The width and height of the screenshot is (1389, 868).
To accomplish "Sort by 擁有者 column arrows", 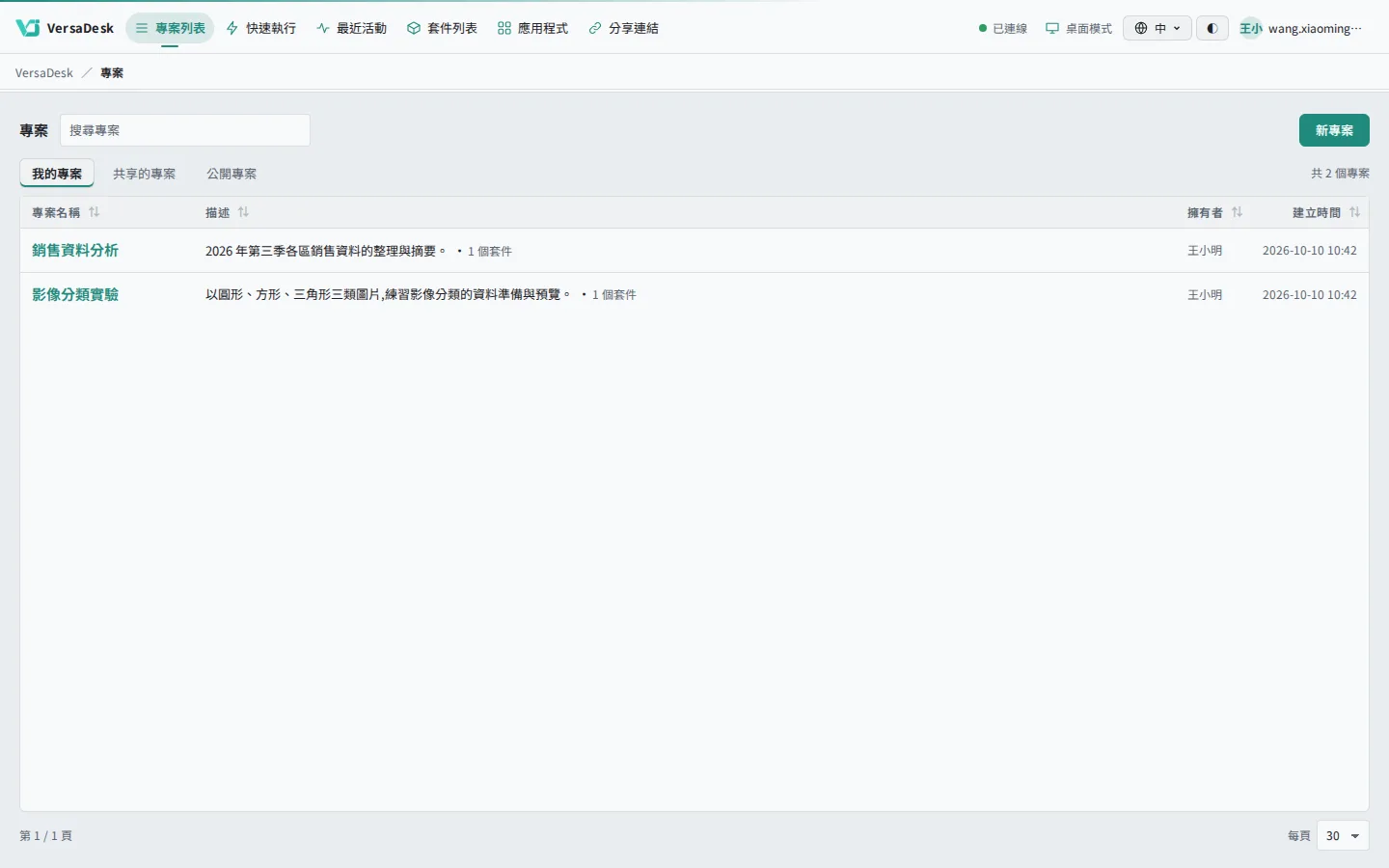I will 1238,212.
